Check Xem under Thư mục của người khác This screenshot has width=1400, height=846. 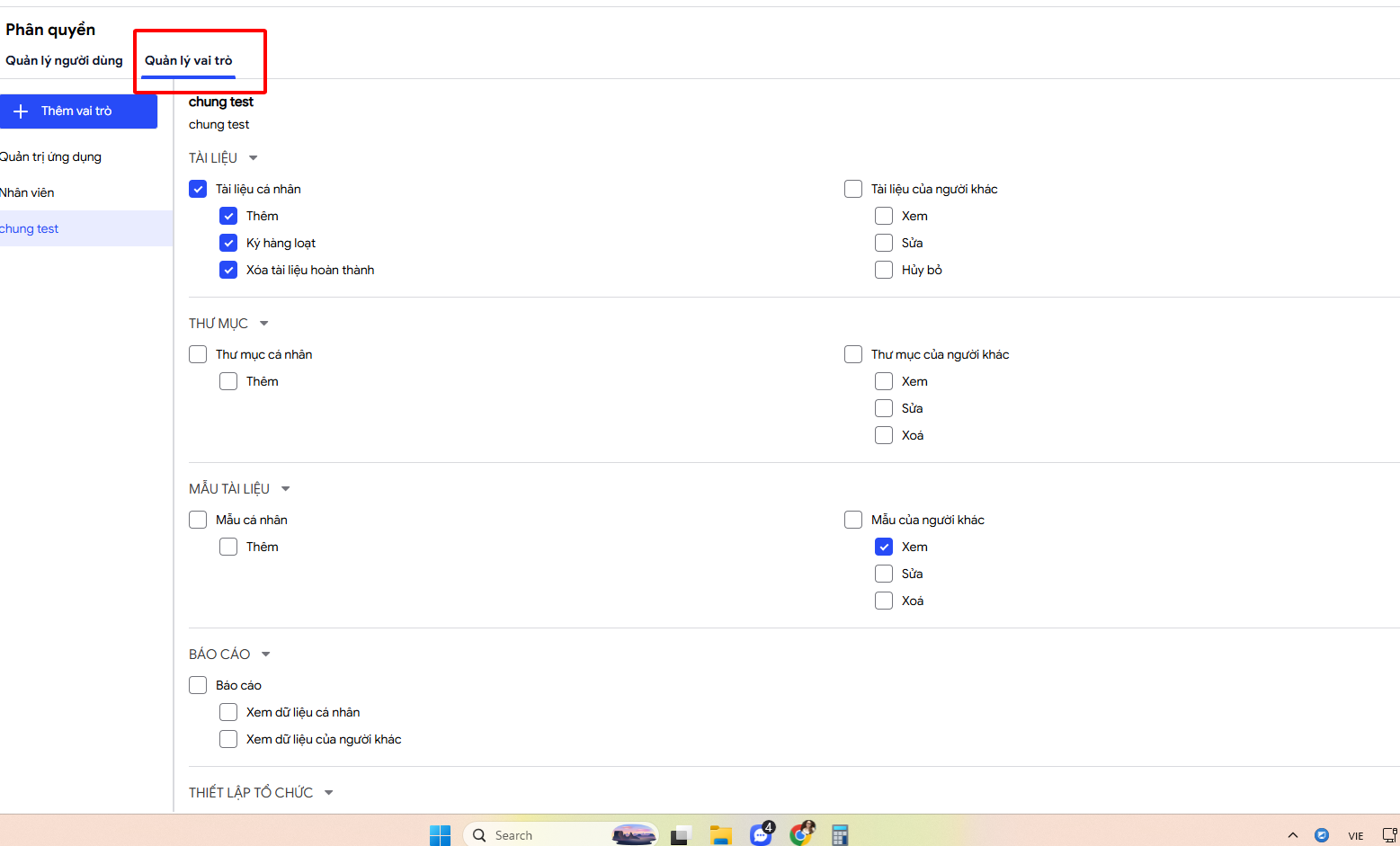[884, 381]
